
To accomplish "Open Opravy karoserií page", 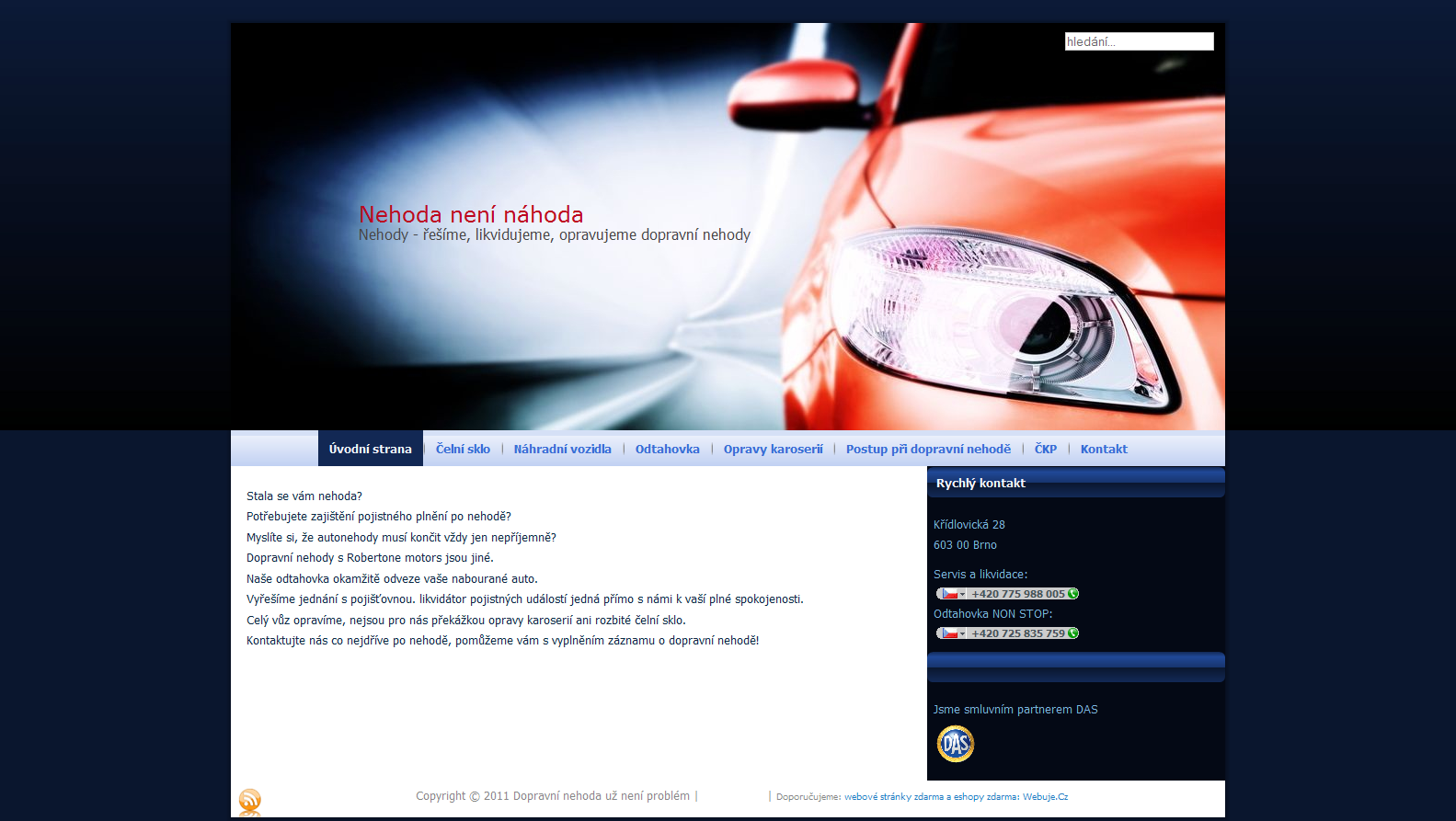I will coord(774,449).
